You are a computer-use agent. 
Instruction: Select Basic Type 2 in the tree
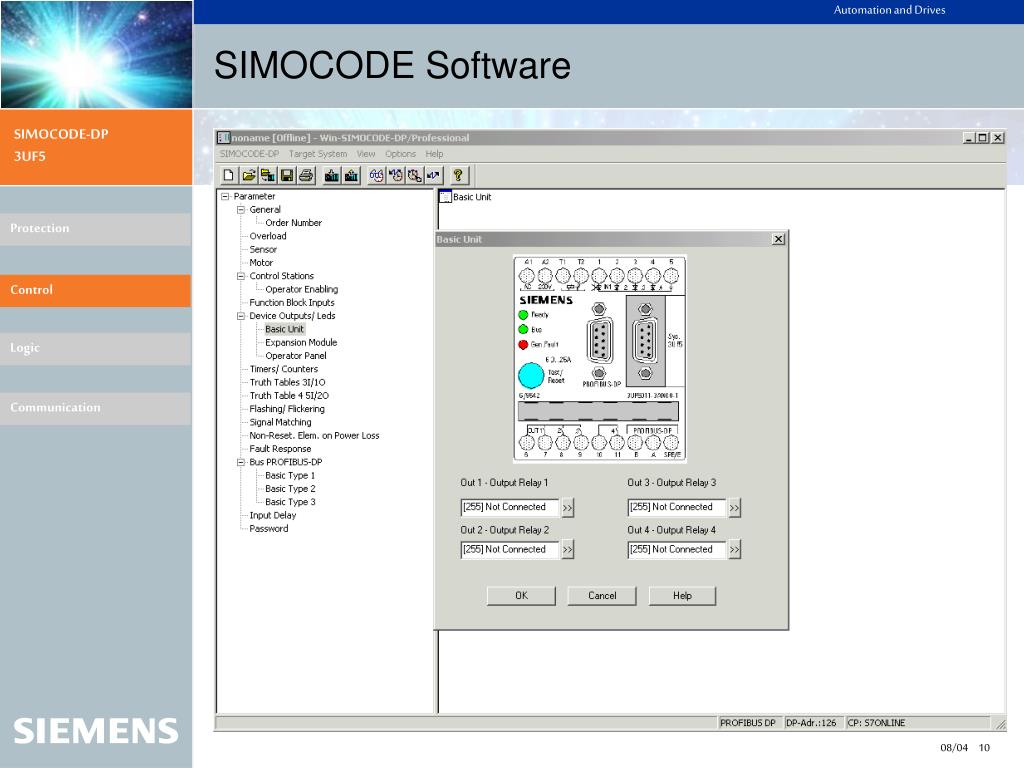tap(290, 488)
